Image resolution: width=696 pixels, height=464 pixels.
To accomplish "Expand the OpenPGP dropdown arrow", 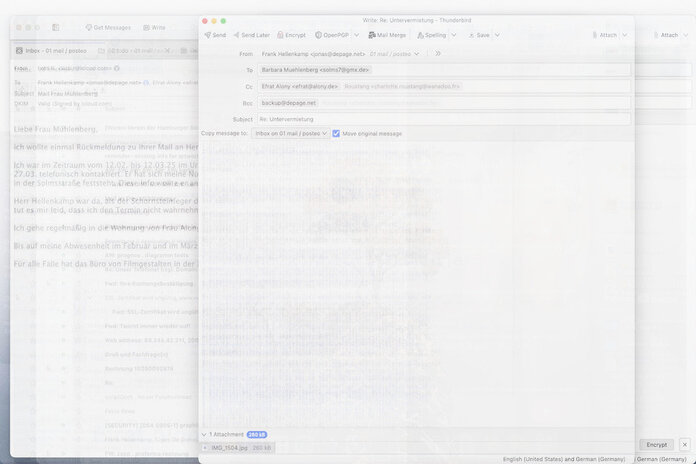I will click(x=356, y=35).
